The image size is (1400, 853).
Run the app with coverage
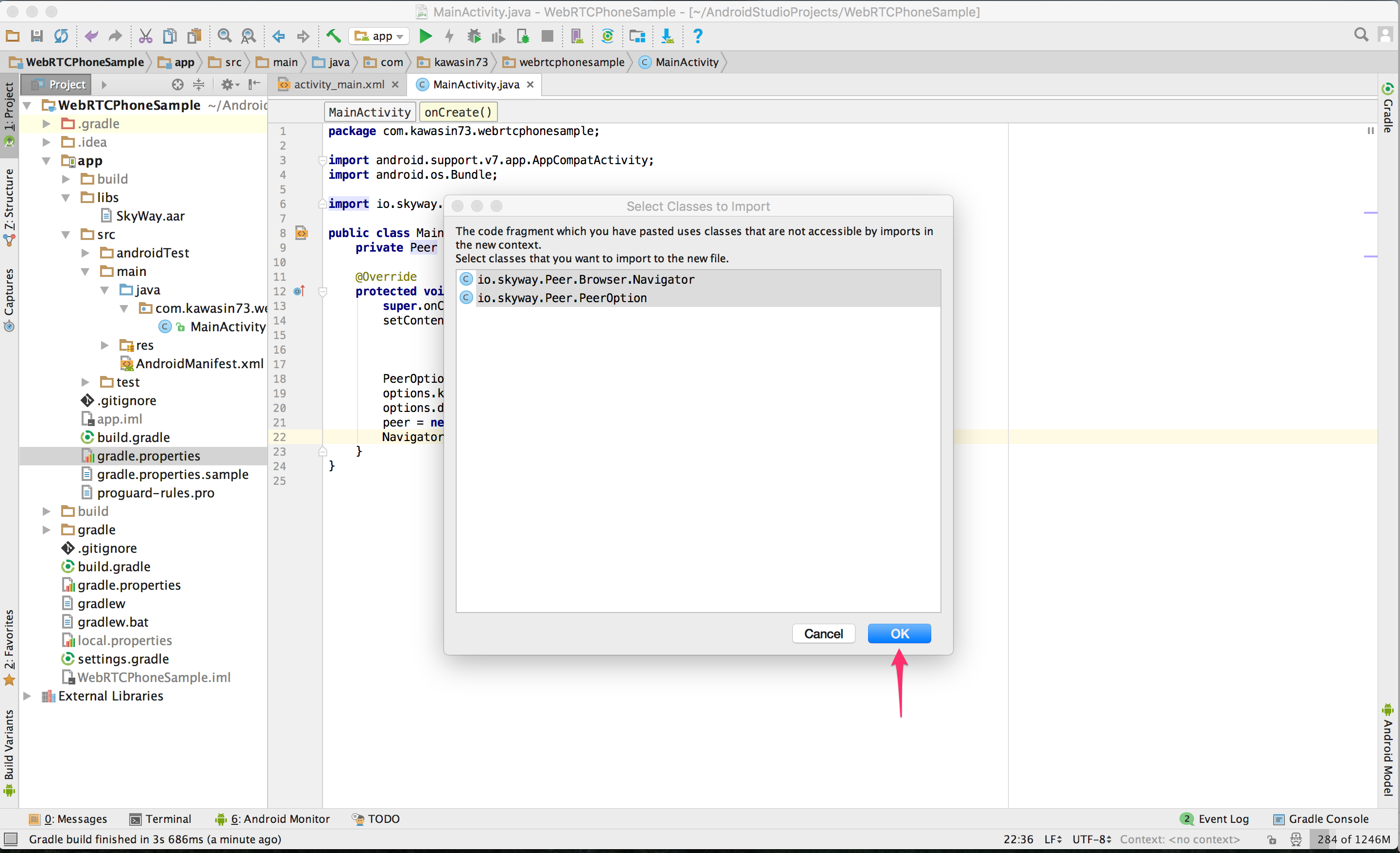coord(498,36)
